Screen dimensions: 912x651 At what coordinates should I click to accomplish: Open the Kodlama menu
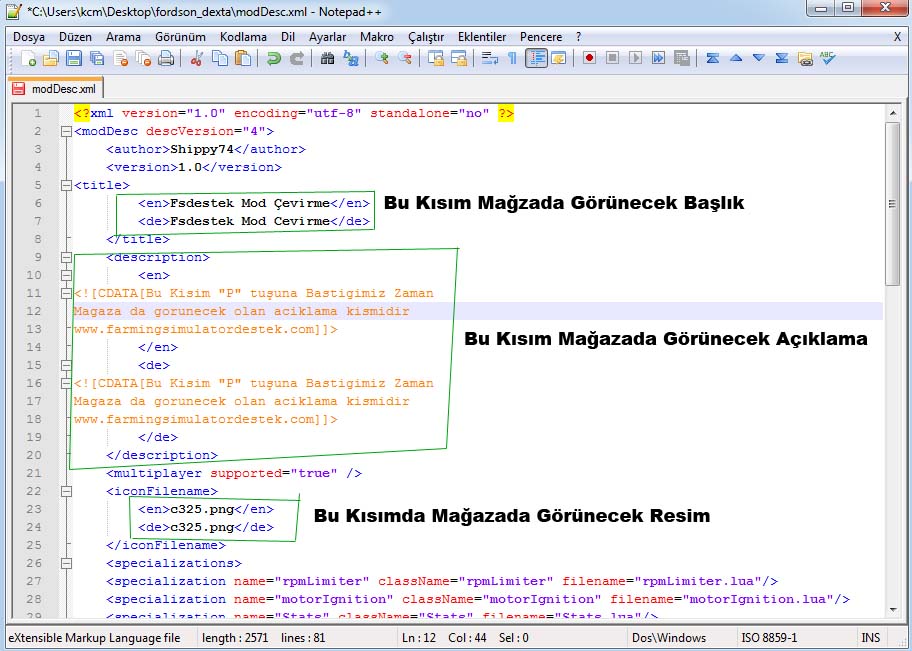[243, 37]
